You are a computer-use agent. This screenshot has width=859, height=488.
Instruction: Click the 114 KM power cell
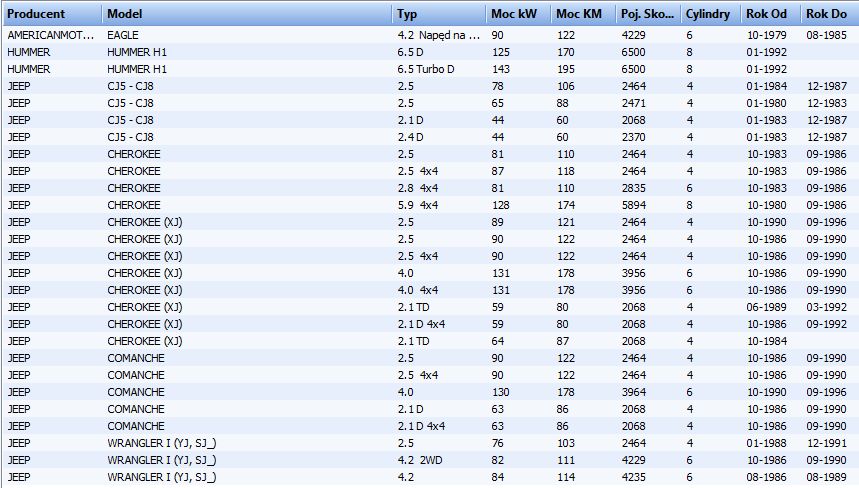(x=566, y=476)
